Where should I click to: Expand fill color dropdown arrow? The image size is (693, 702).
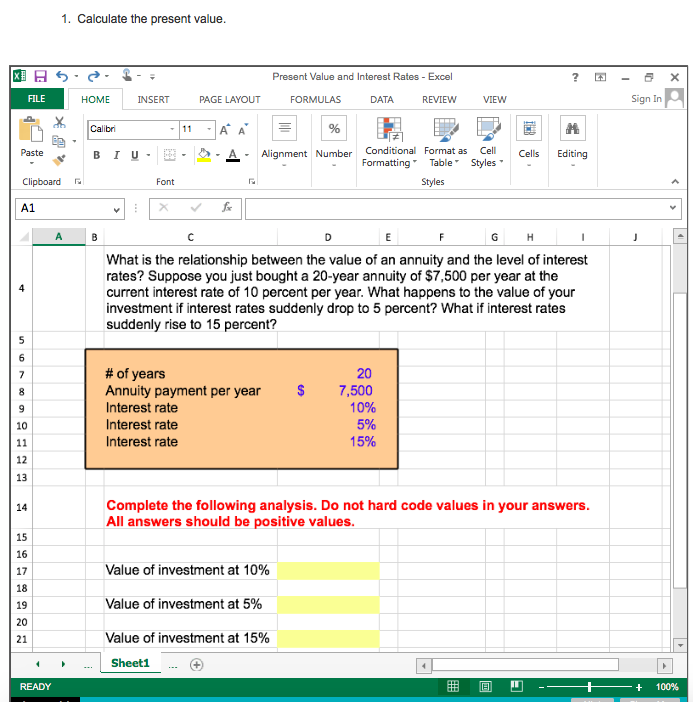click(218, 155)
